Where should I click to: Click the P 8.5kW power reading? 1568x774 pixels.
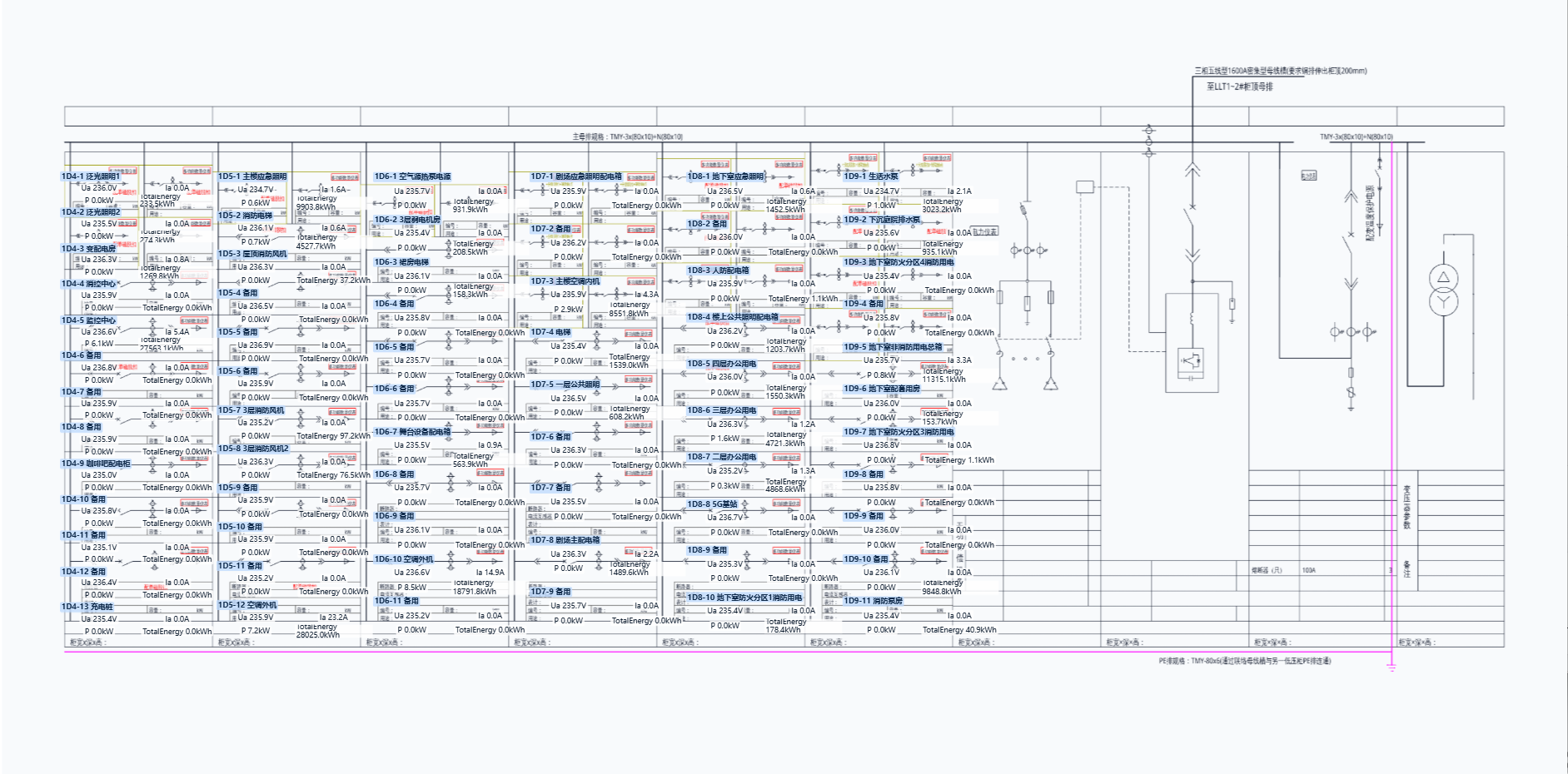click(412, 588)
